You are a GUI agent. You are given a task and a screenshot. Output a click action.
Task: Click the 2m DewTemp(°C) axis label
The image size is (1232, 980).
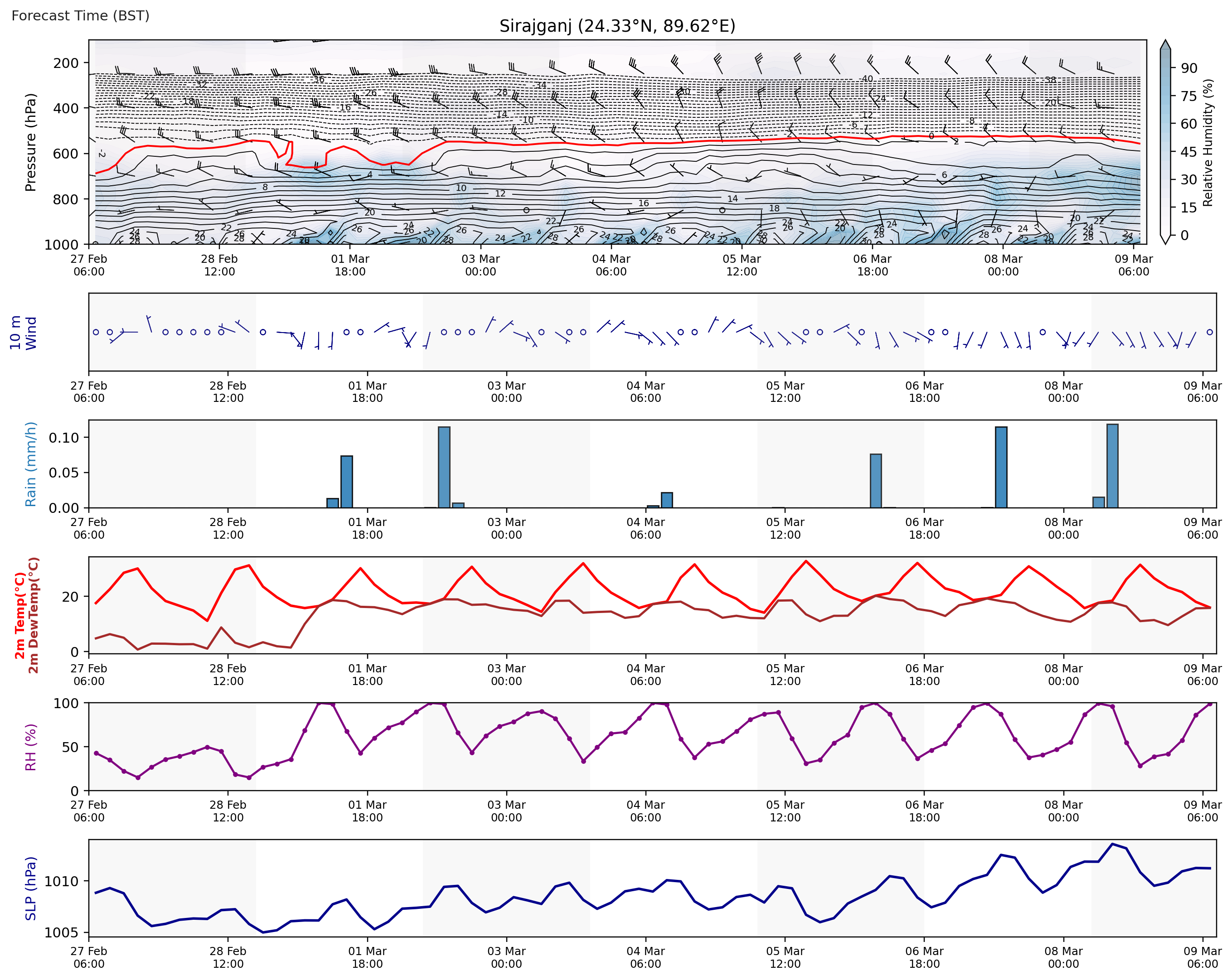coord(34,615)
